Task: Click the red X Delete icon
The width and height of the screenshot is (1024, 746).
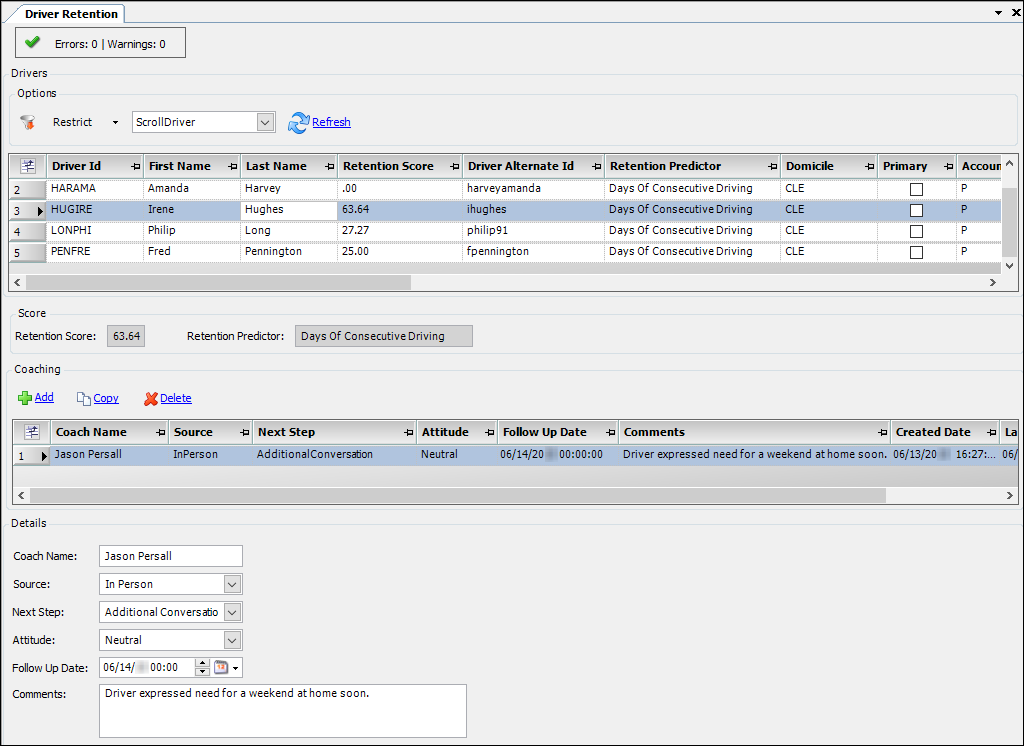Action: [x=151, y=398]
